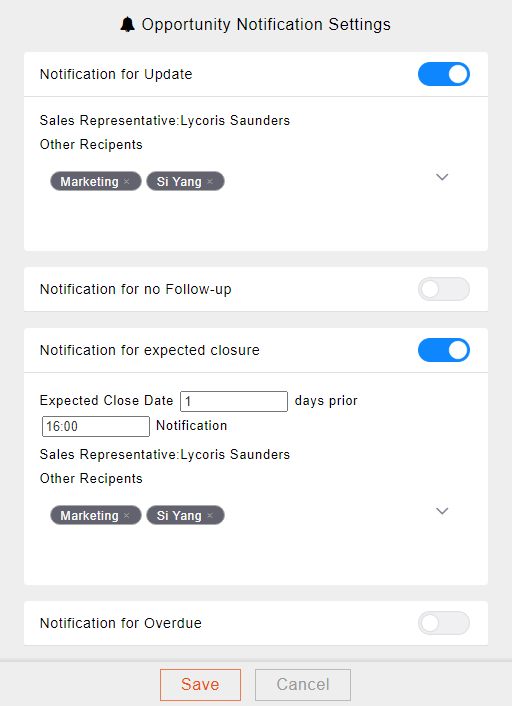This screenshot has width=512, height=706.
Task: Expand Update recipients dropdown chevron
Action: tap(442, 177)
